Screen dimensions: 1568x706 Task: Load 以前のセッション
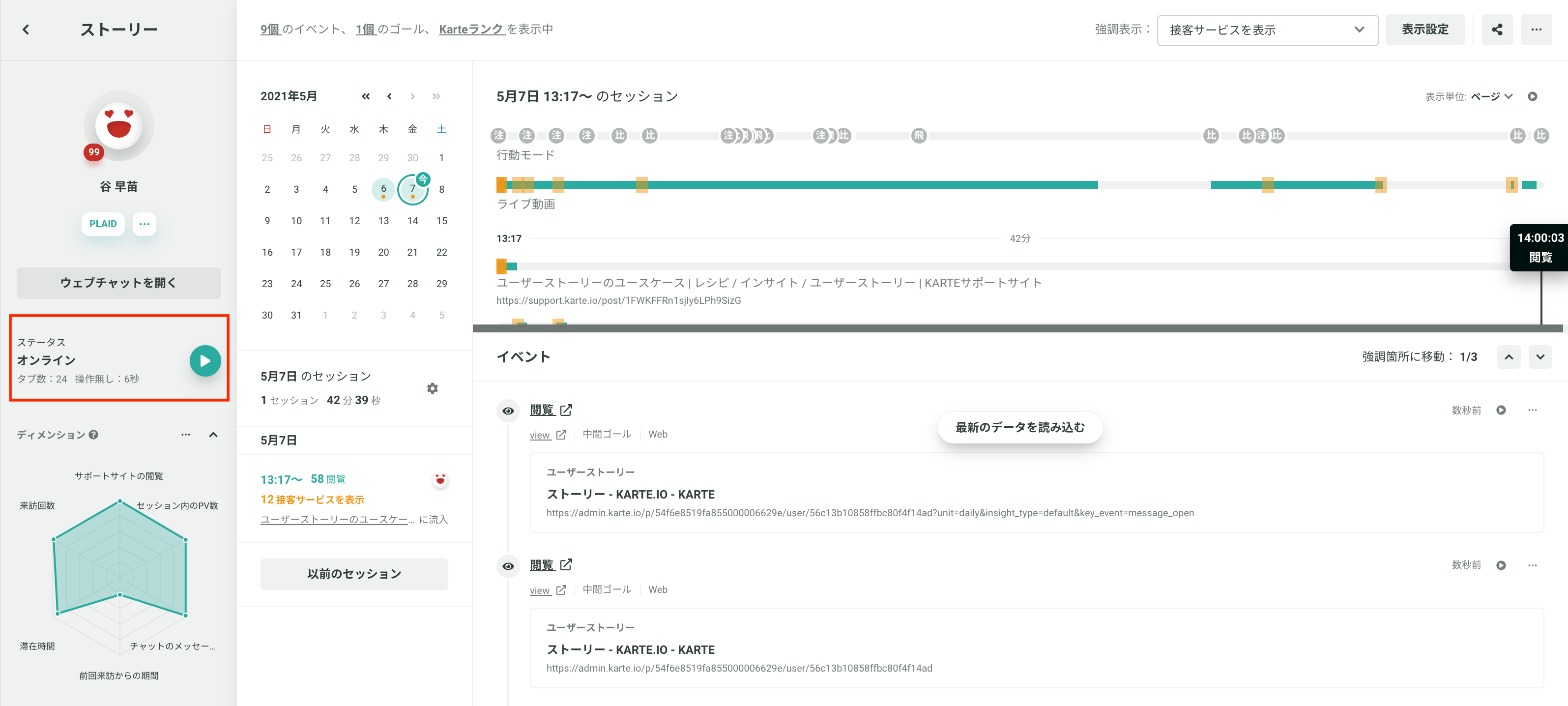click(x=354, y=574)
